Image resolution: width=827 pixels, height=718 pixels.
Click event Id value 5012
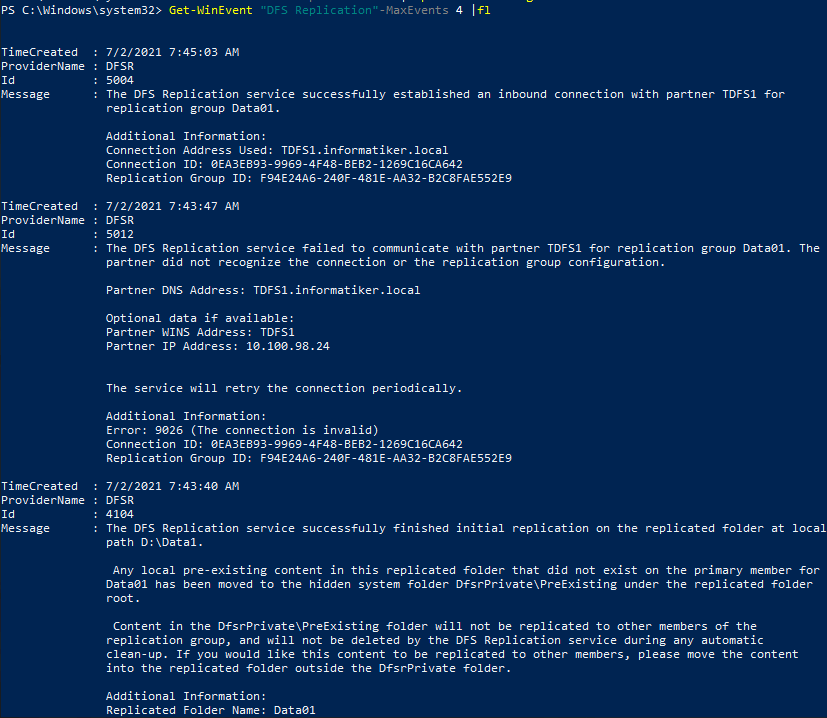(x=120, y=234)
